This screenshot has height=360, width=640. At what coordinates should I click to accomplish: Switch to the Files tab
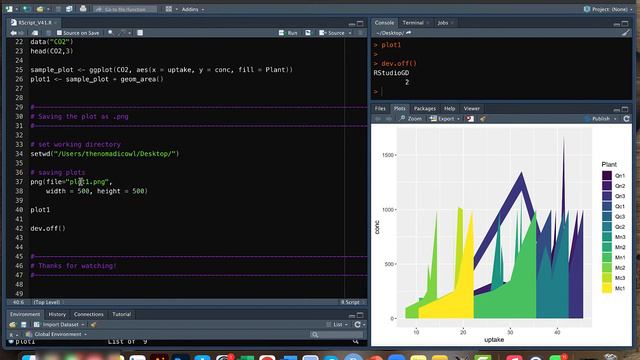[380, 109]
